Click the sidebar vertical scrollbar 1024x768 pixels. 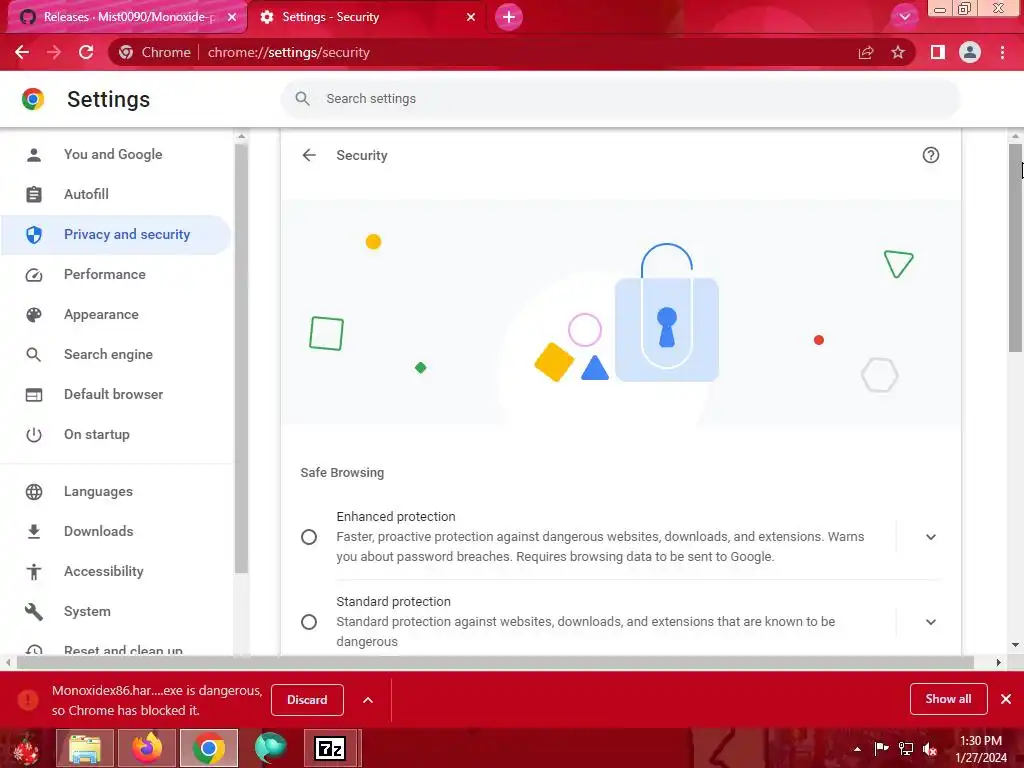(x=242, y=358)
